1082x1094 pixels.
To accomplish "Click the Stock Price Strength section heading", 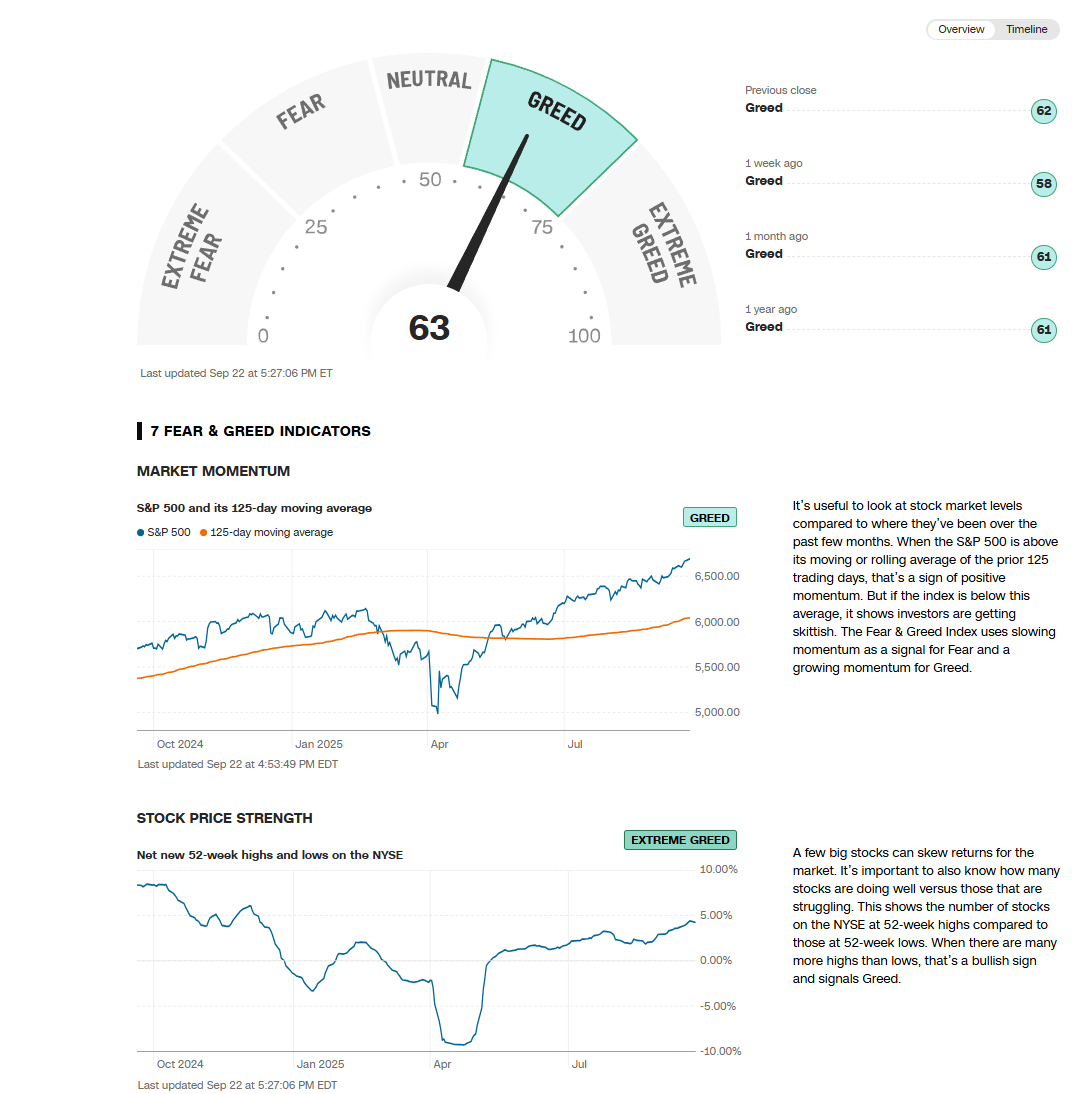I will [x=224, y=818].
